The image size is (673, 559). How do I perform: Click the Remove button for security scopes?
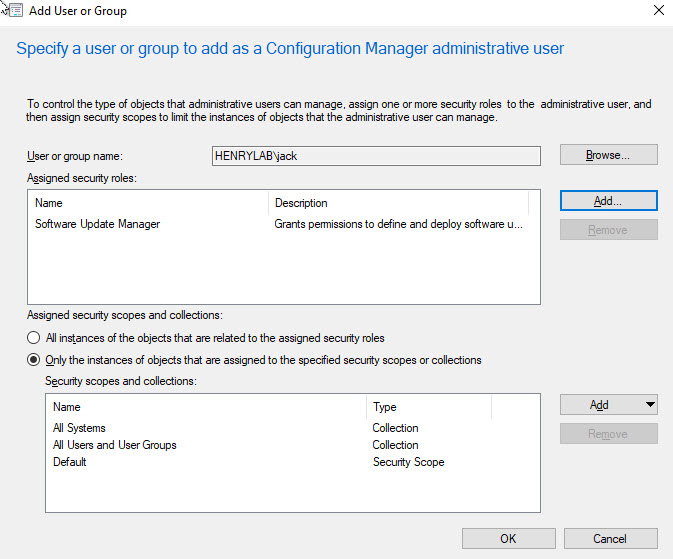(608, 434)
